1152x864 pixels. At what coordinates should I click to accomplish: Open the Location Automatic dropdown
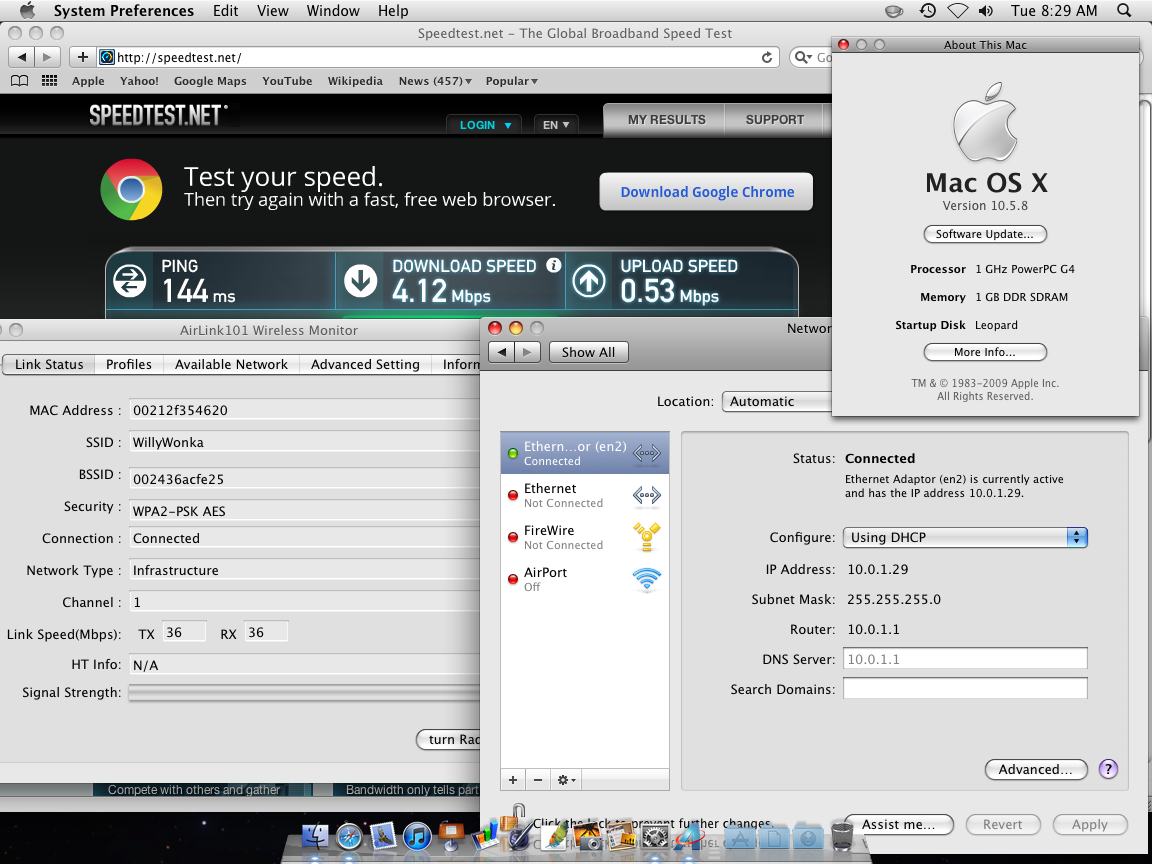[x=777, y=401]
